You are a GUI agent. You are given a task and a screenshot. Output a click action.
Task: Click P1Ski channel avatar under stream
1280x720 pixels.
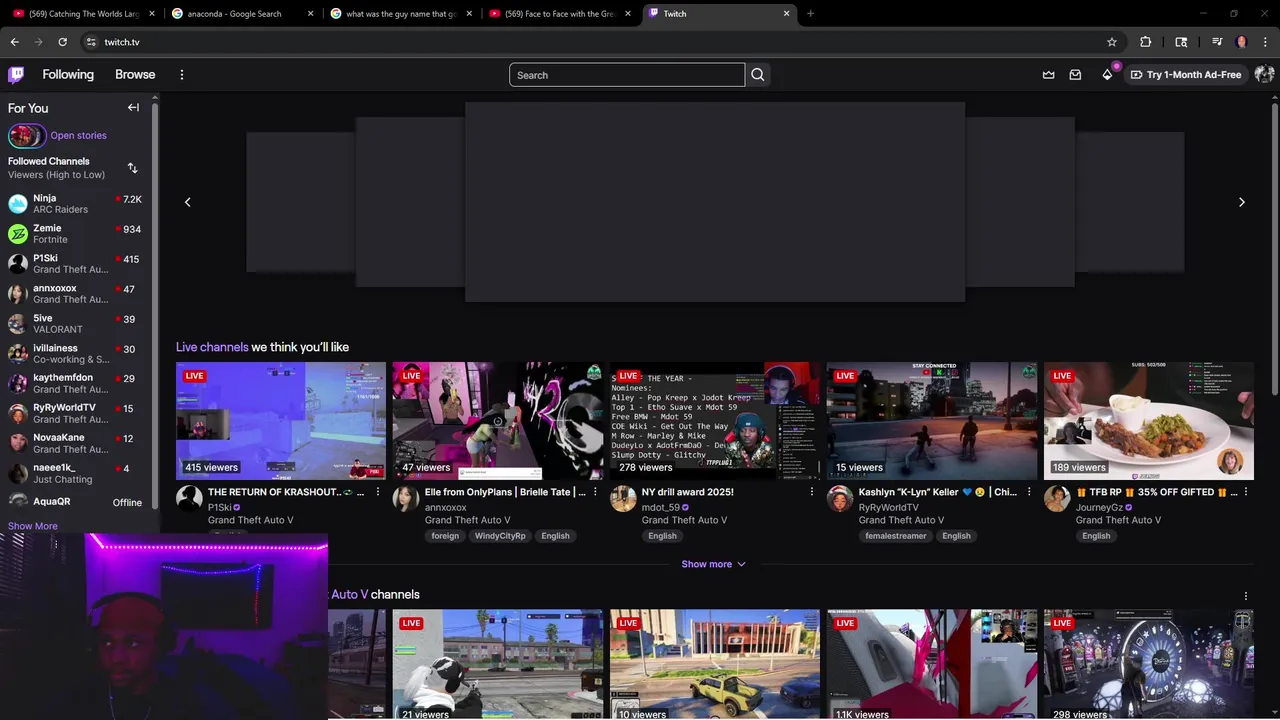(x=189, y=498)
